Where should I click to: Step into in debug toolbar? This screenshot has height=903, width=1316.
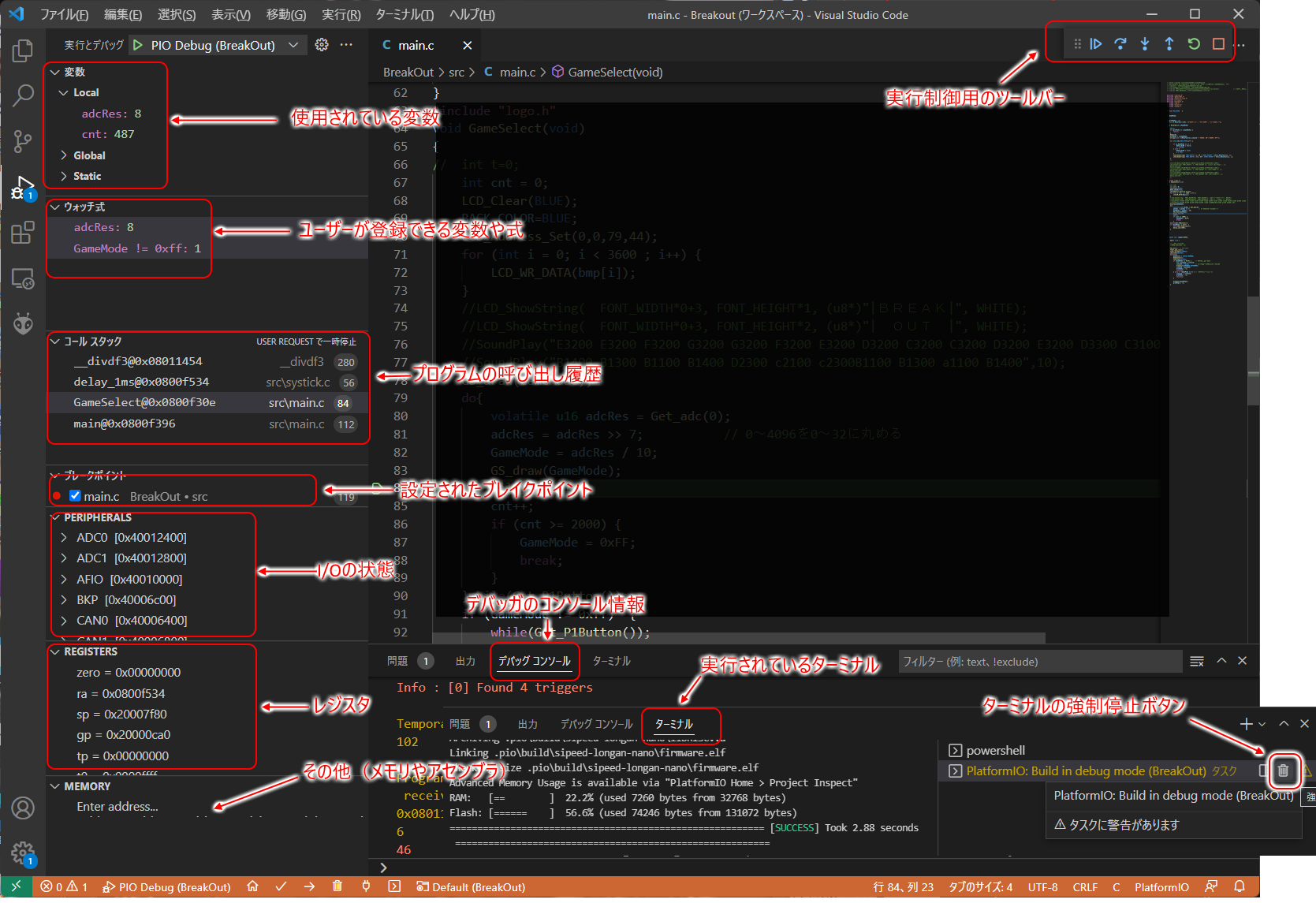(1145, 44)
